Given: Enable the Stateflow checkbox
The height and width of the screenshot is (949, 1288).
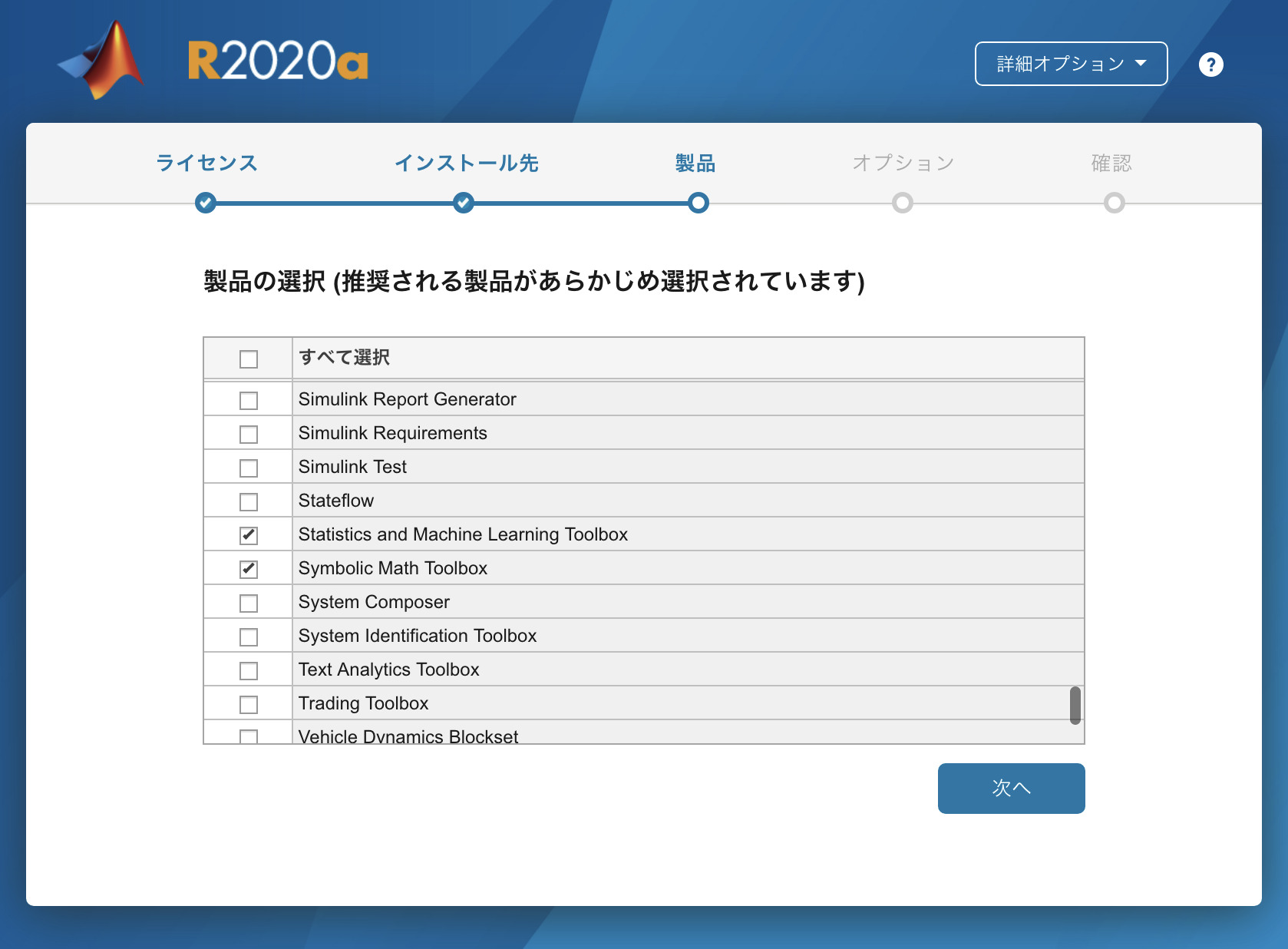Looking at the screenshot, I should [x=249, y=502].
